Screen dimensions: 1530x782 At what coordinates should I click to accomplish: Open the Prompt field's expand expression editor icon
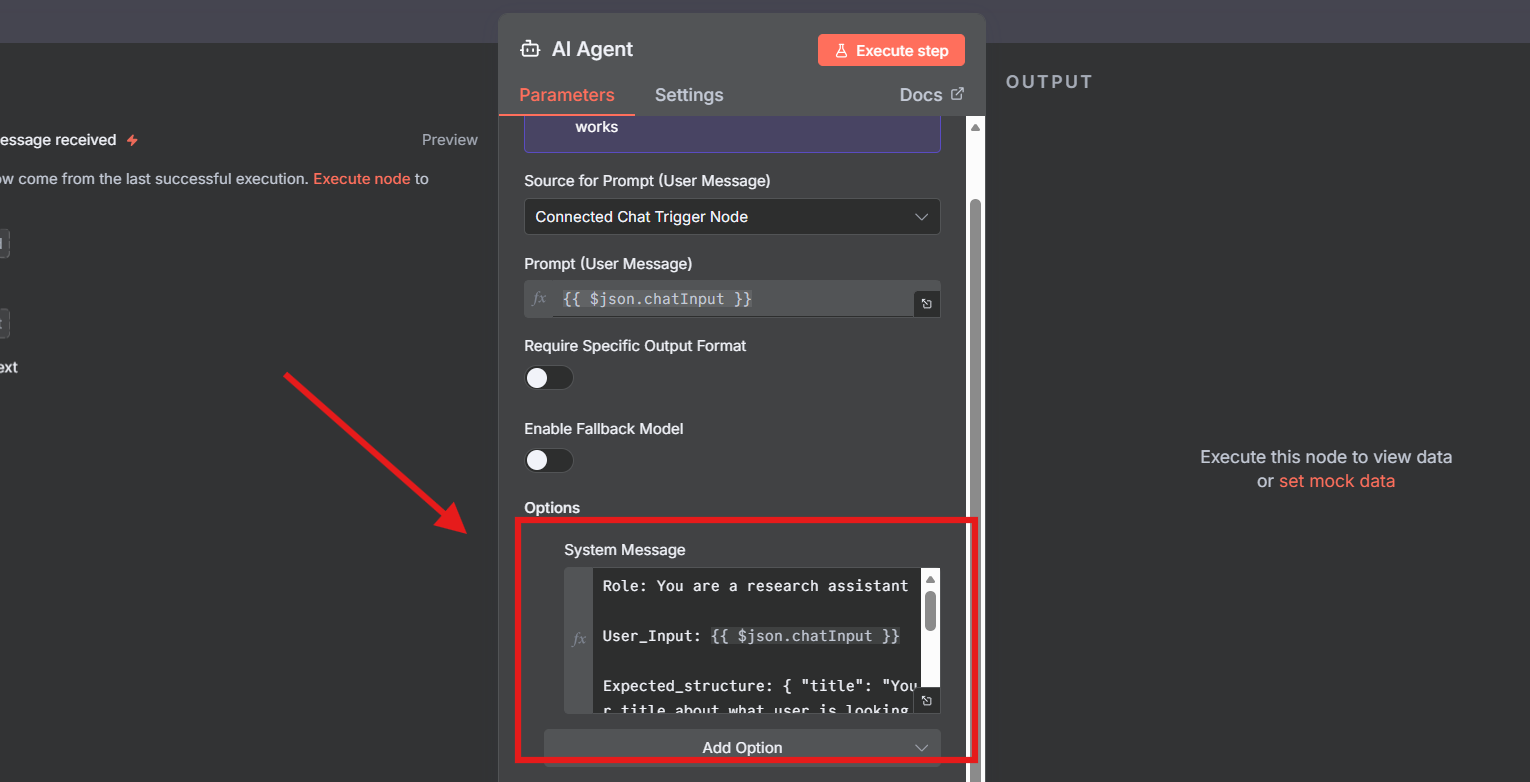[926, 303]
